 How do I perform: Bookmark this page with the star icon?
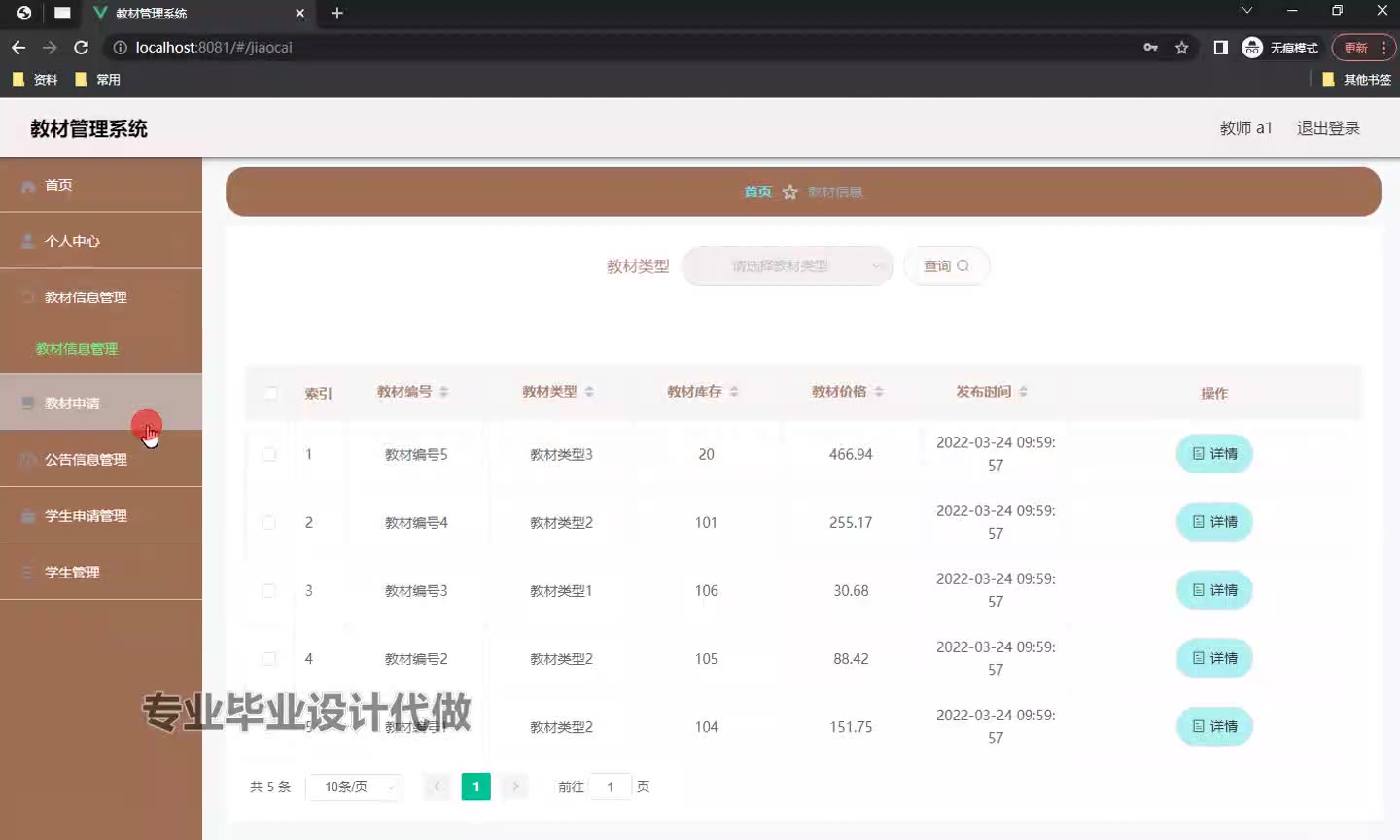tap(1181, 48)
